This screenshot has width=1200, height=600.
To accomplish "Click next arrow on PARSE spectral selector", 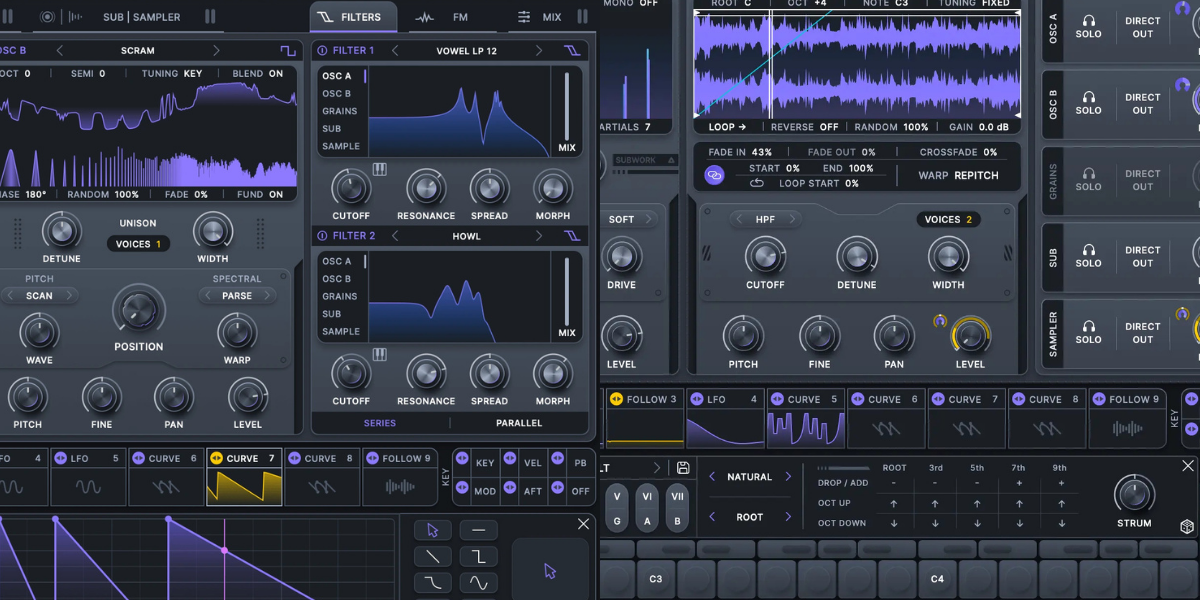I will [268, 295].
